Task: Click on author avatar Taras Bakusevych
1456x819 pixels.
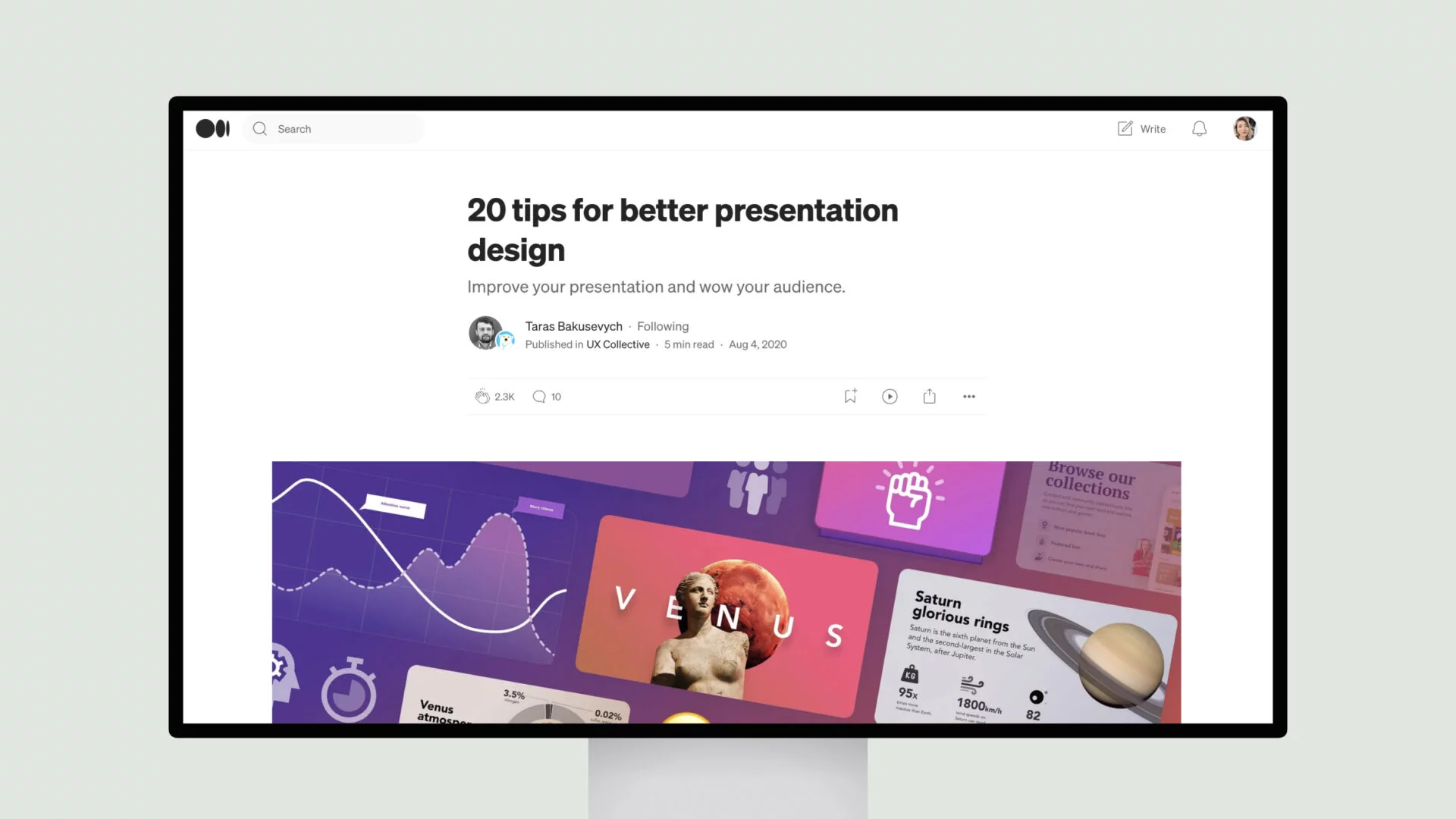Action: 487,333
